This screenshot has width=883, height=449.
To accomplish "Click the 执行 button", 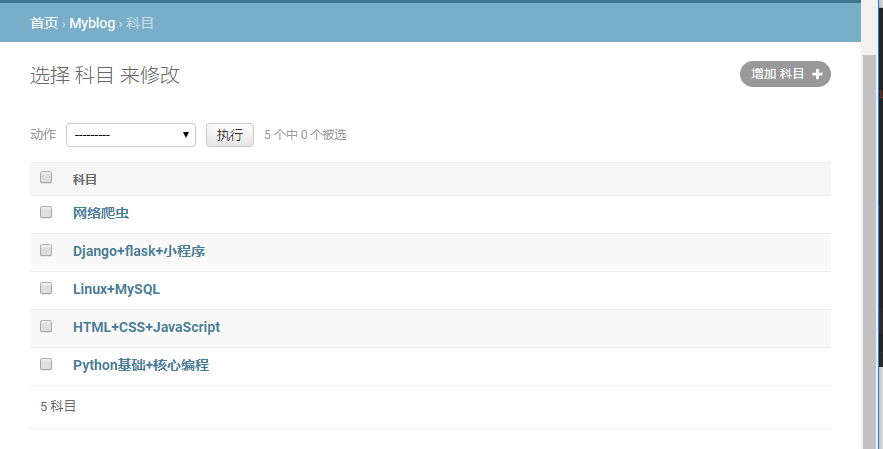I will click(230, 135).
